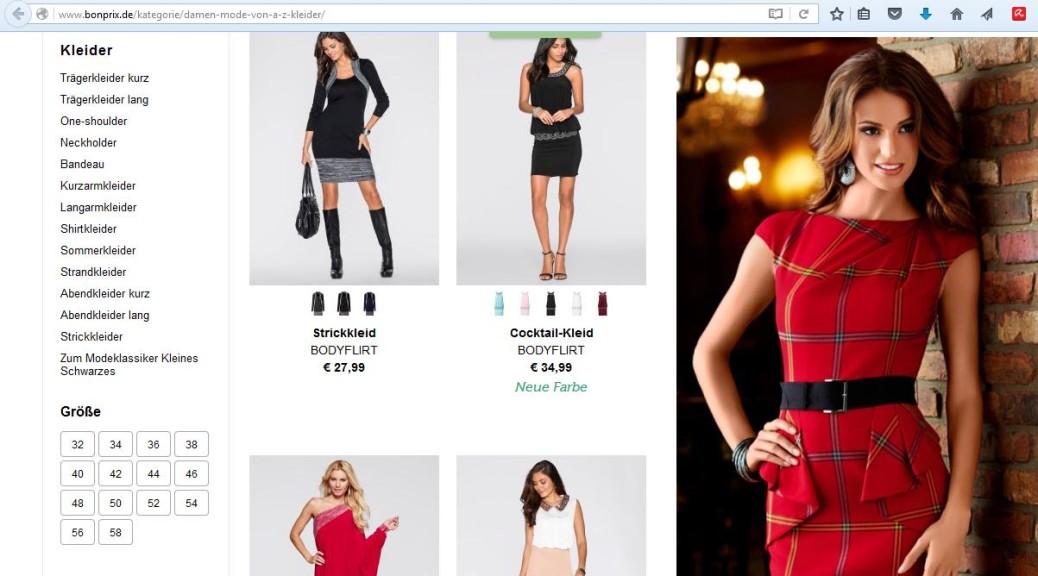Open the Cocktail-Kleid product title

pyautogui.click(x=551, y=333)
